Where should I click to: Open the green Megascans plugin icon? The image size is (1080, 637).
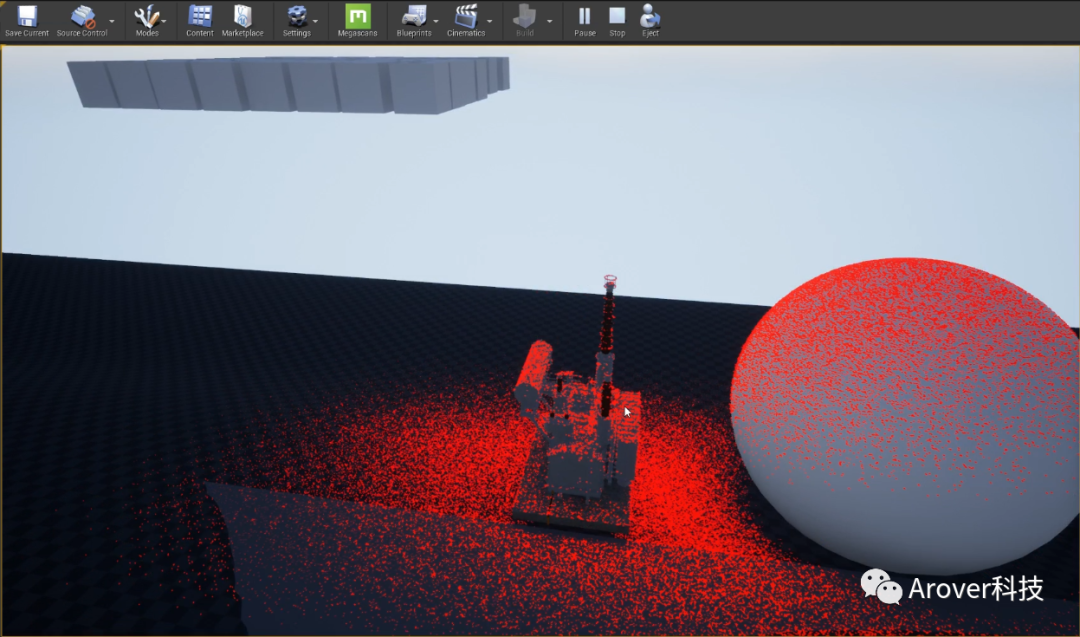(357, 16)
